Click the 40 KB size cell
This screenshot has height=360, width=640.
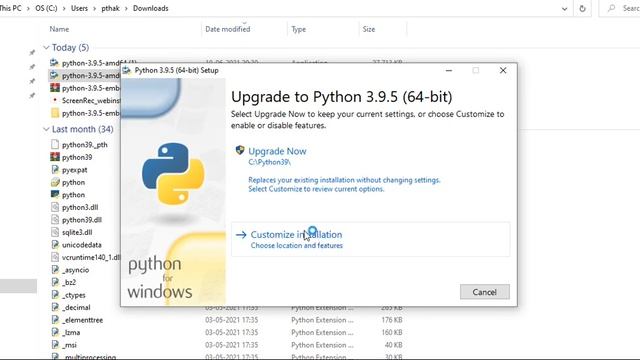coord(393,345)
